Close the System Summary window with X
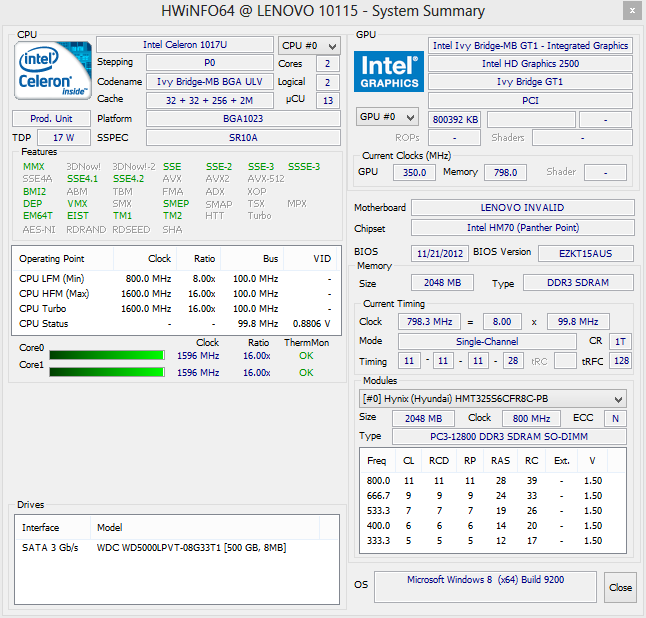Viewport: 646px width, 618px height. 628,11
